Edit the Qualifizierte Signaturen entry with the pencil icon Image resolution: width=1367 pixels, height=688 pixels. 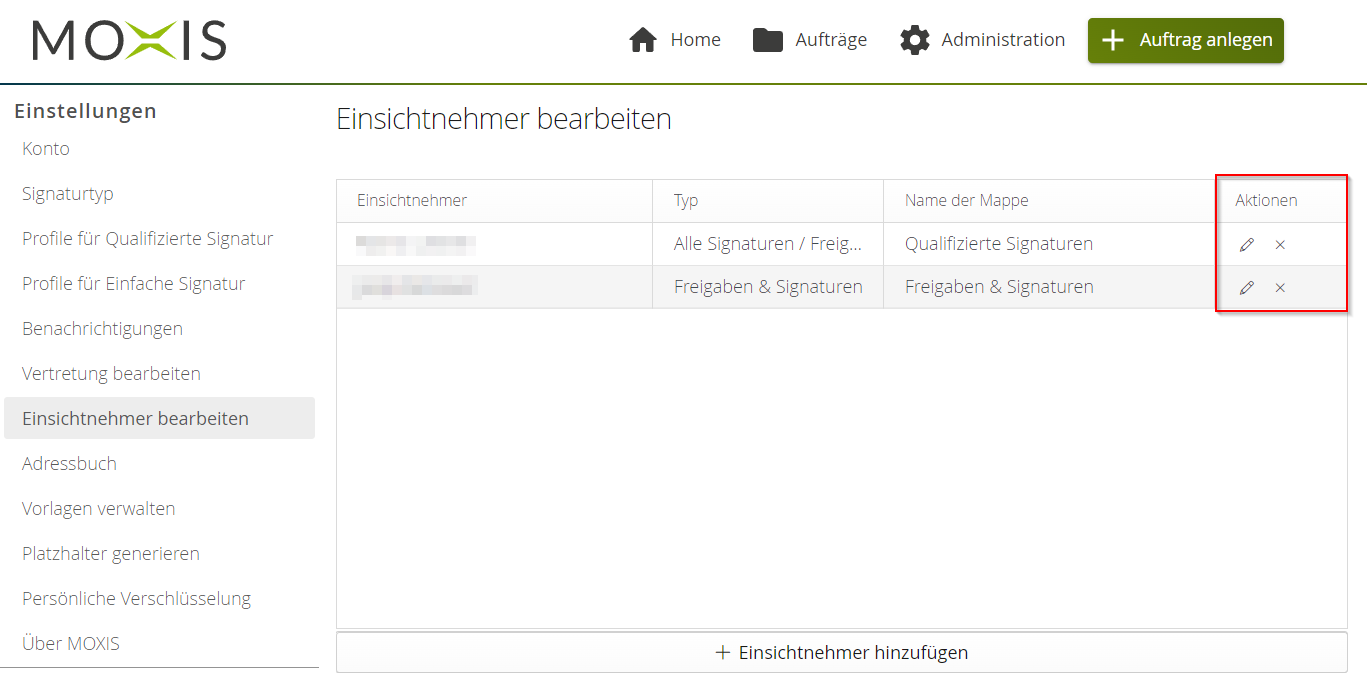tap(1247, 244)
